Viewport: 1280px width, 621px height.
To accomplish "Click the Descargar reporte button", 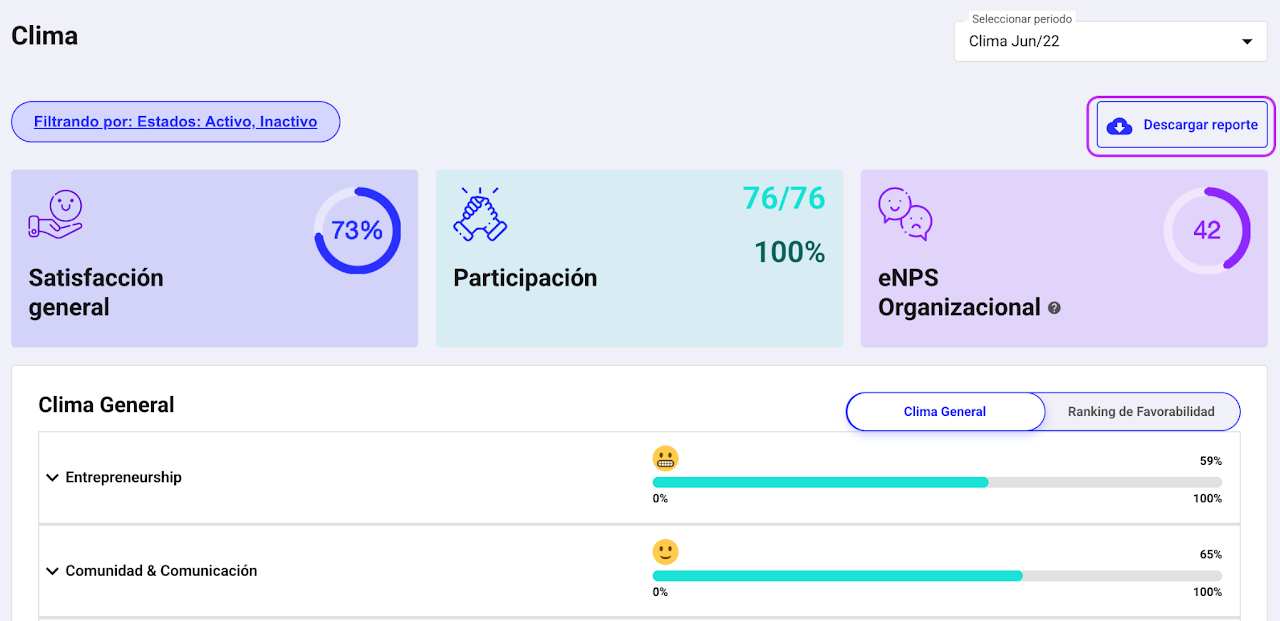I will coord(1182,126).
